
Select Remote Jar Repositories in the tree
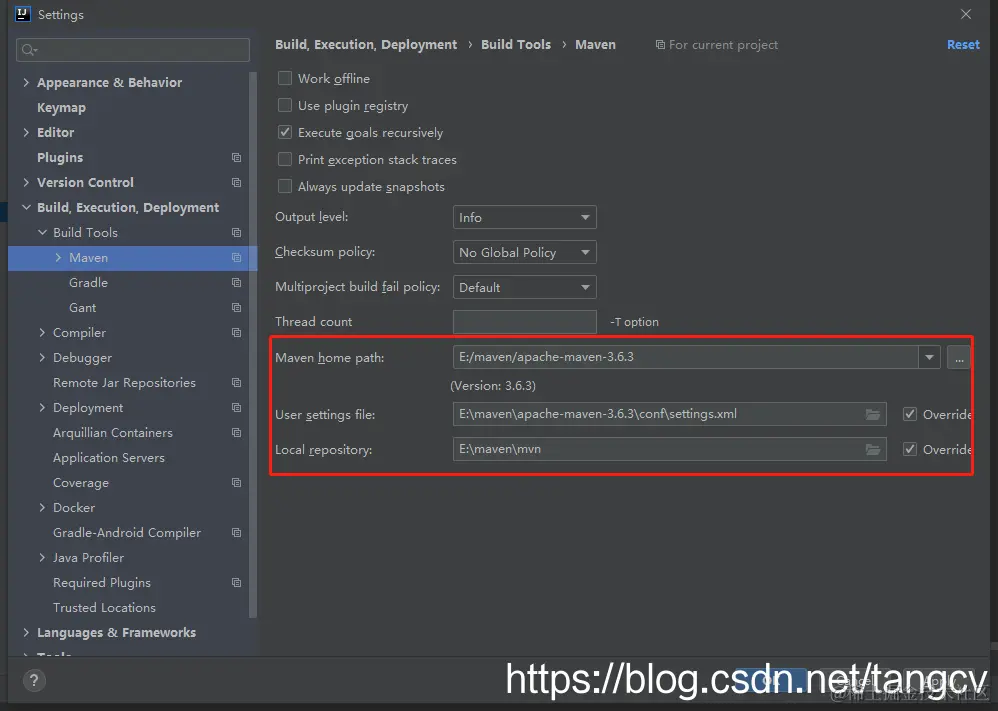coord(124,383)
